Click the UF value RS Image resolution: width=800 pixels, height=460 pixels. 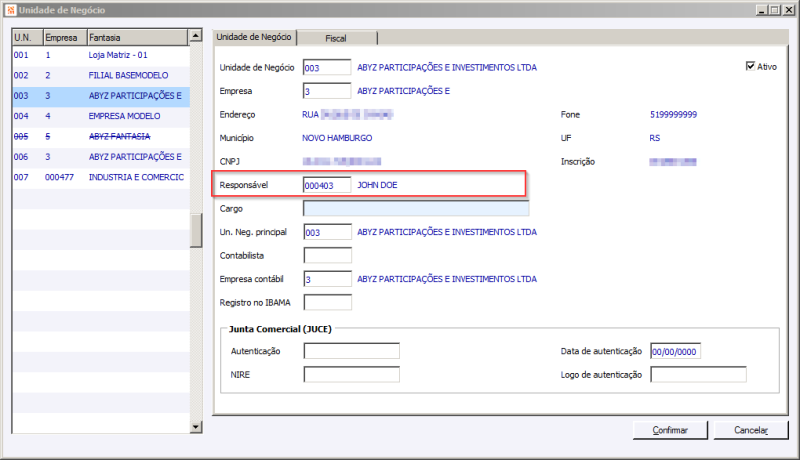(655, 138)
